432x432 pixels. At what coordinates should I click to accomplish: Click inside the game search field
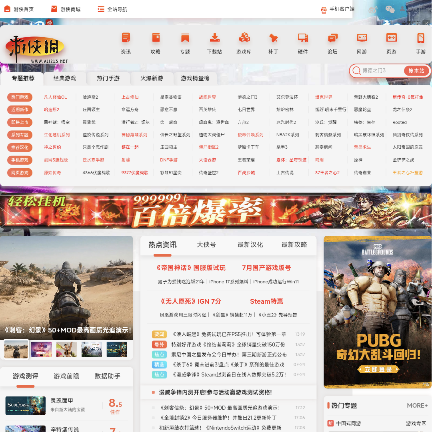(382, 71)
